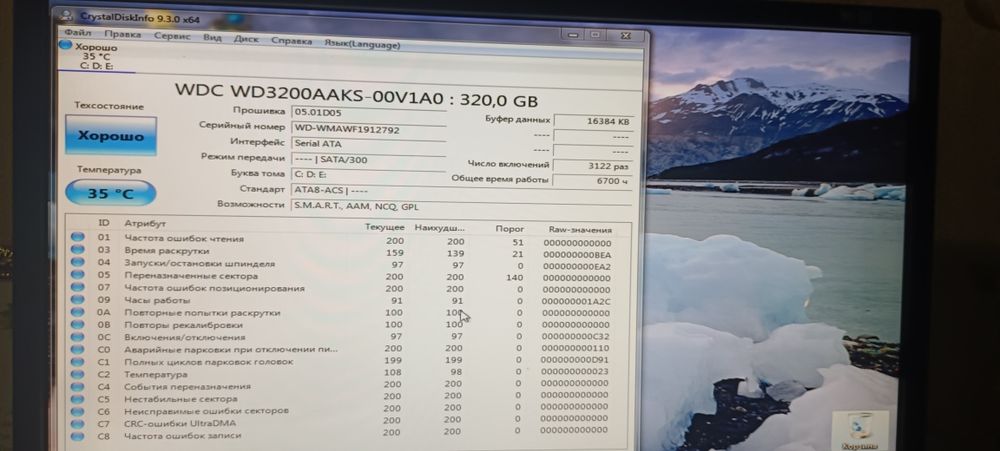Click the status circle for Нестабильные сектора

coord(77,399)
